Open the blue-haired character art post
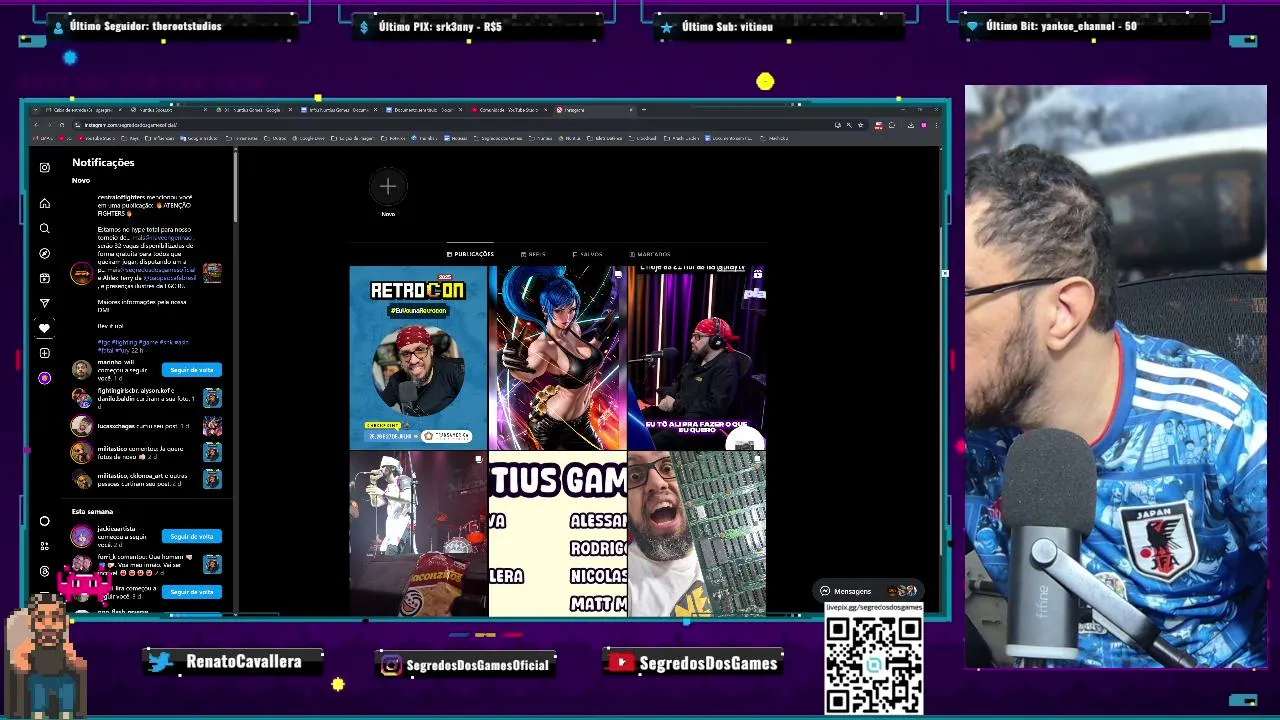Viewport: 1280px width, 720px height. pyautogui.click(x=557, y=357)
